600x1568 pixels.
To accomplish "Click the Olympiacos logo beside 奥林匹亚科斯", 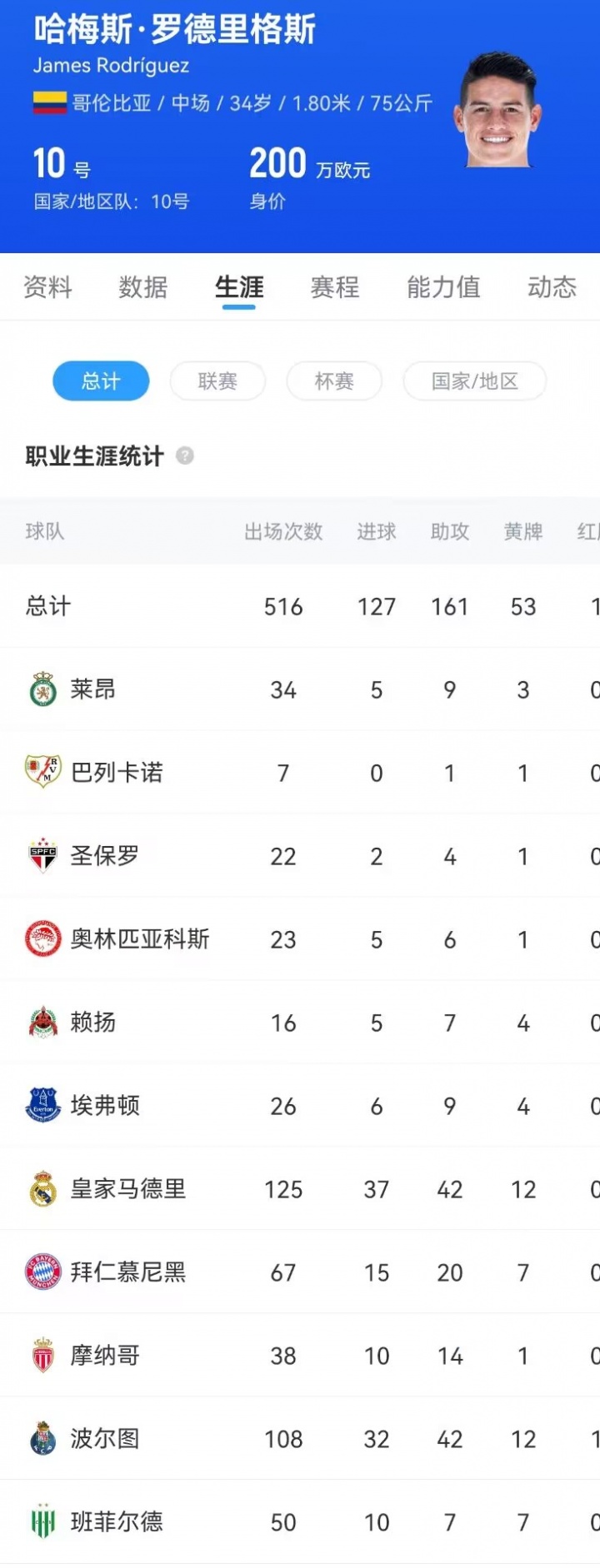I will 42,939.
